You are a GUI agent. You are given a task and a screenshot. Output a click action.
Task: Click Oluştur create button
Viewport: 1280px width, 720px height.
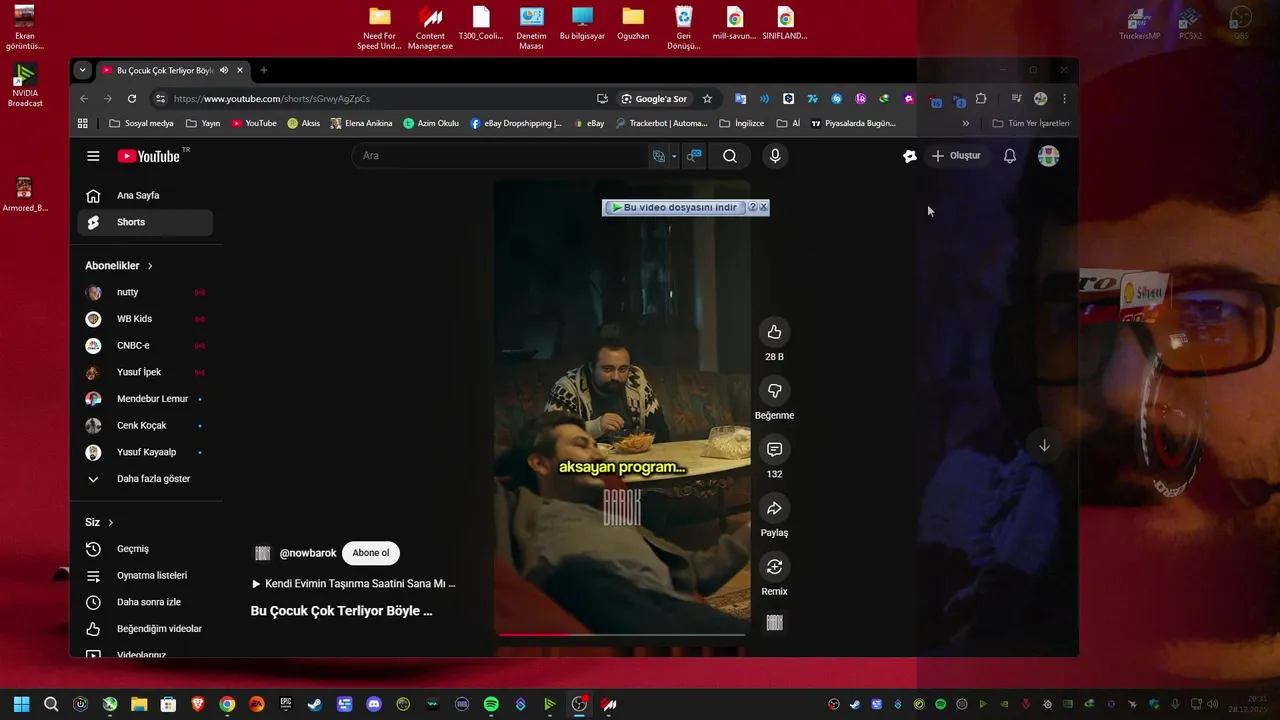pos(956,156)
